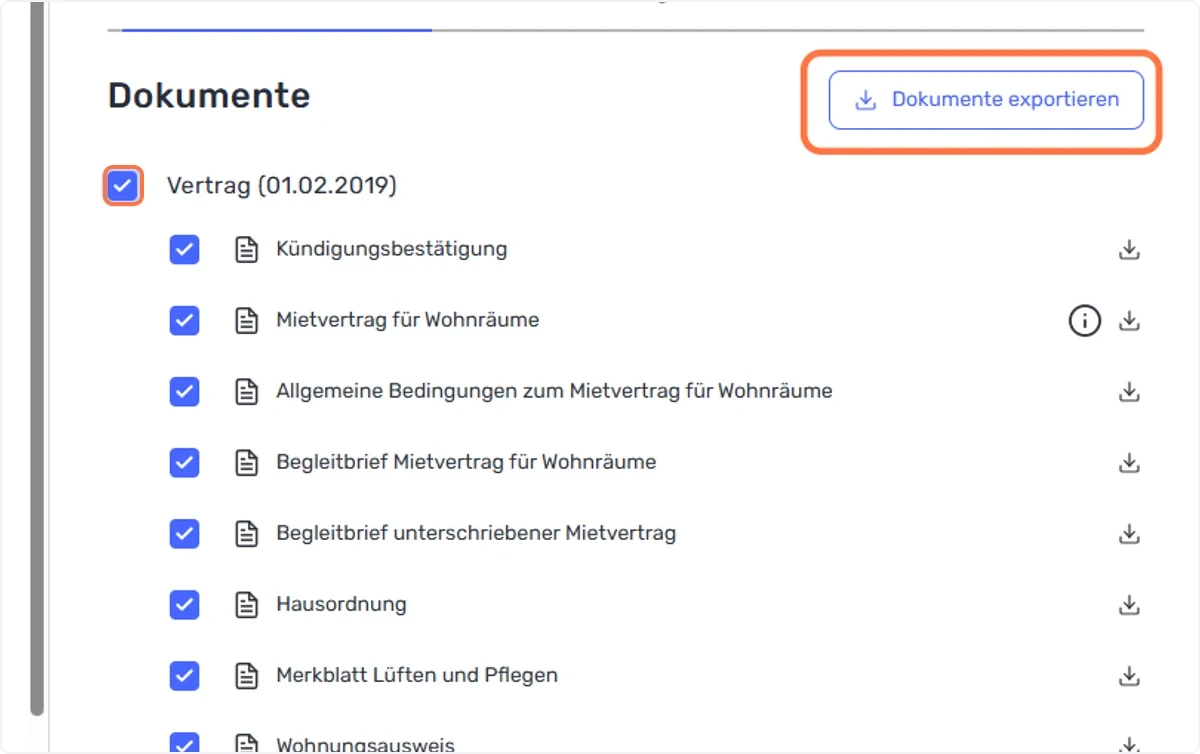
Task: Click the Vertrag (01.02.2019) group label
Action: point(282,186)
